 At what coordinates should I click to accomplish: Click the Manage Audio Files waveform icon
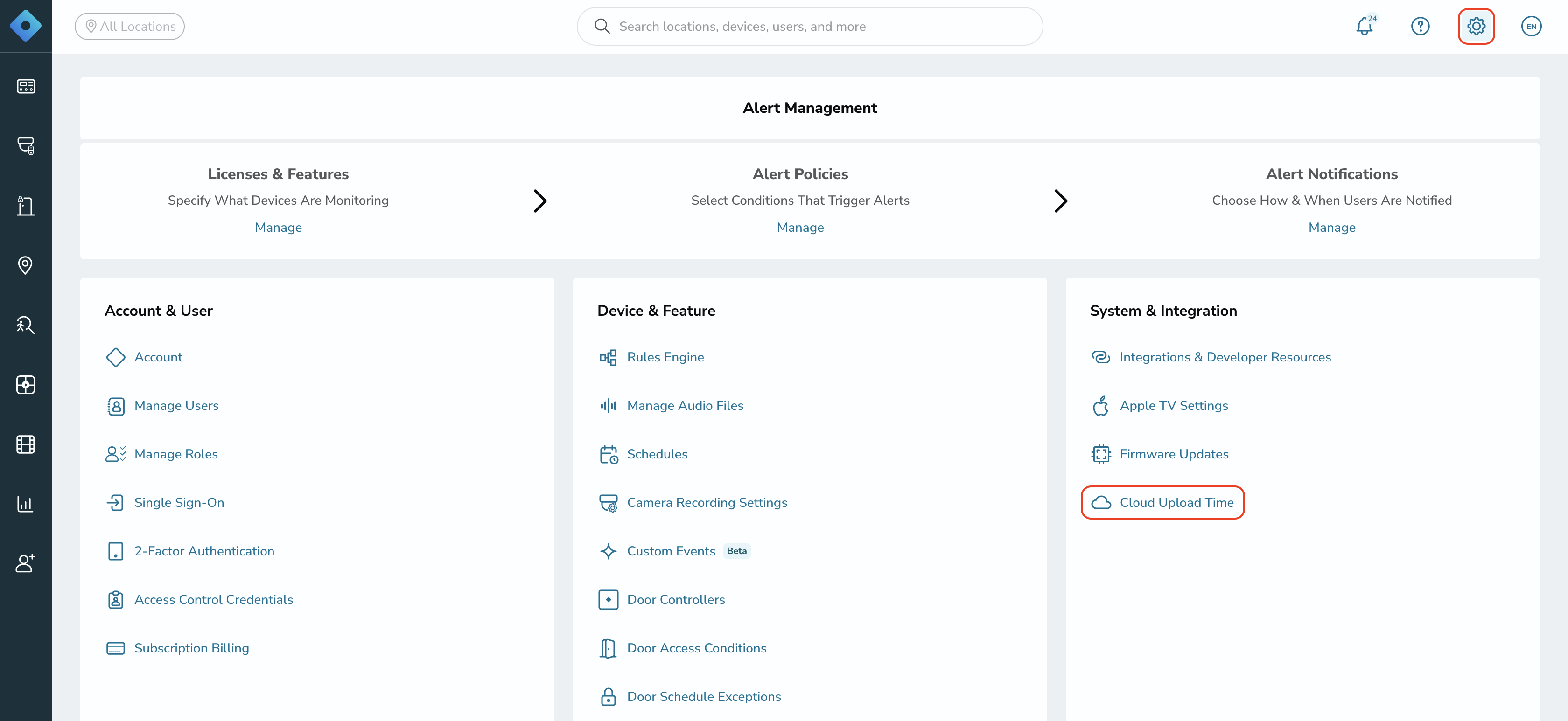(x=608, y=406)
